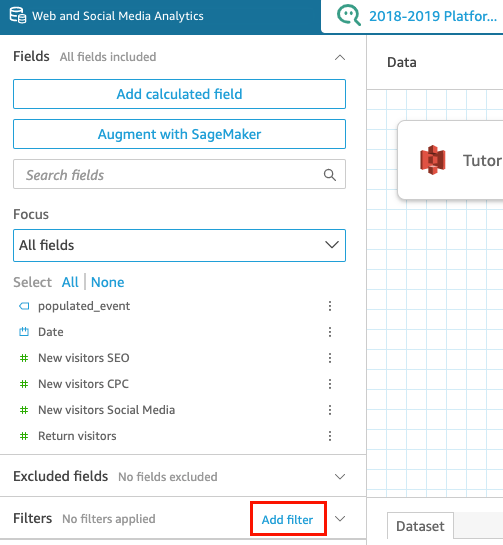Click the string type icon of populated_event

(24, 306)
